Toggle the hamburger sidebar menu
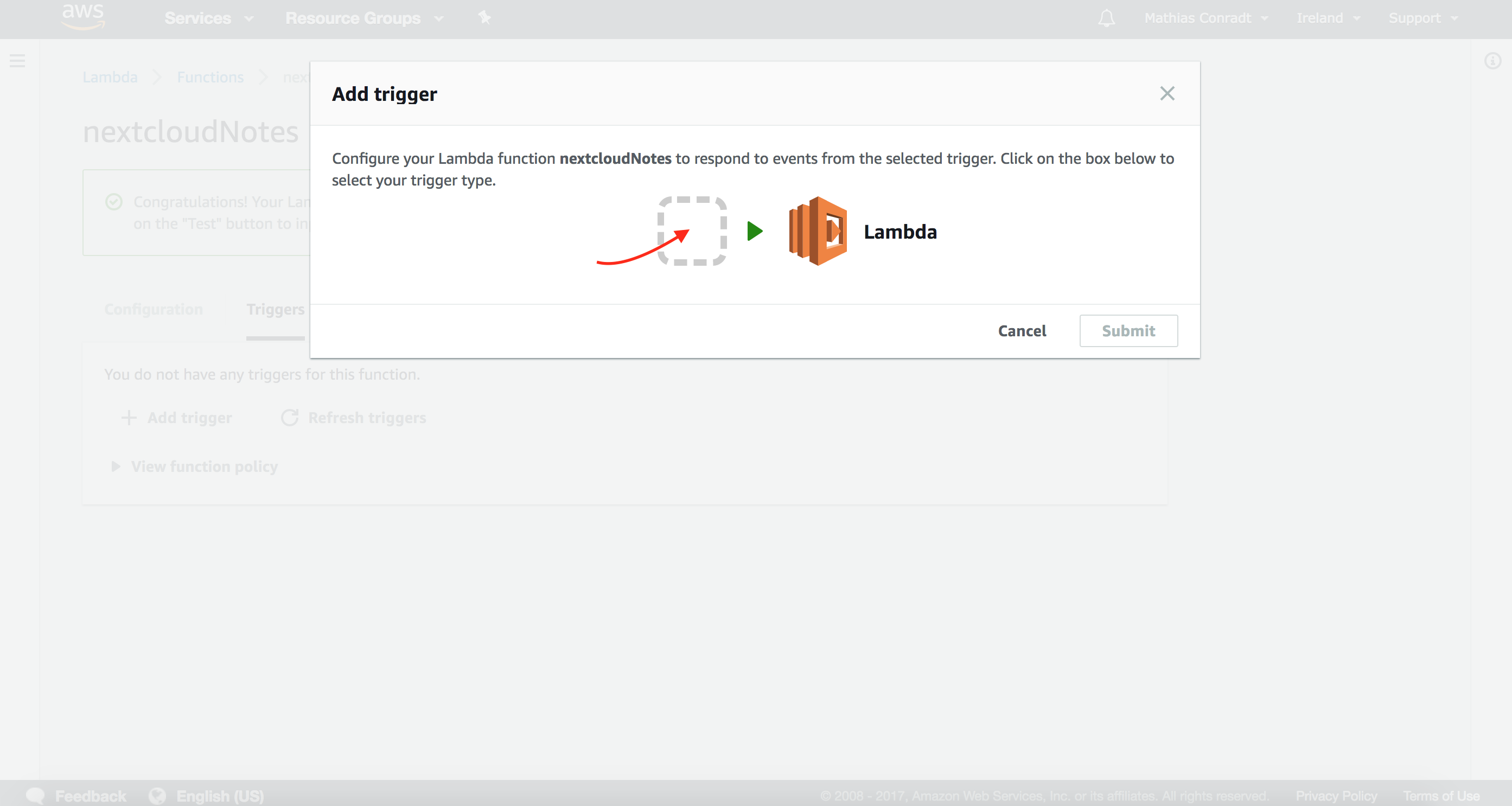The width and height of the screenshot is (1512, 806). [17, 60]
